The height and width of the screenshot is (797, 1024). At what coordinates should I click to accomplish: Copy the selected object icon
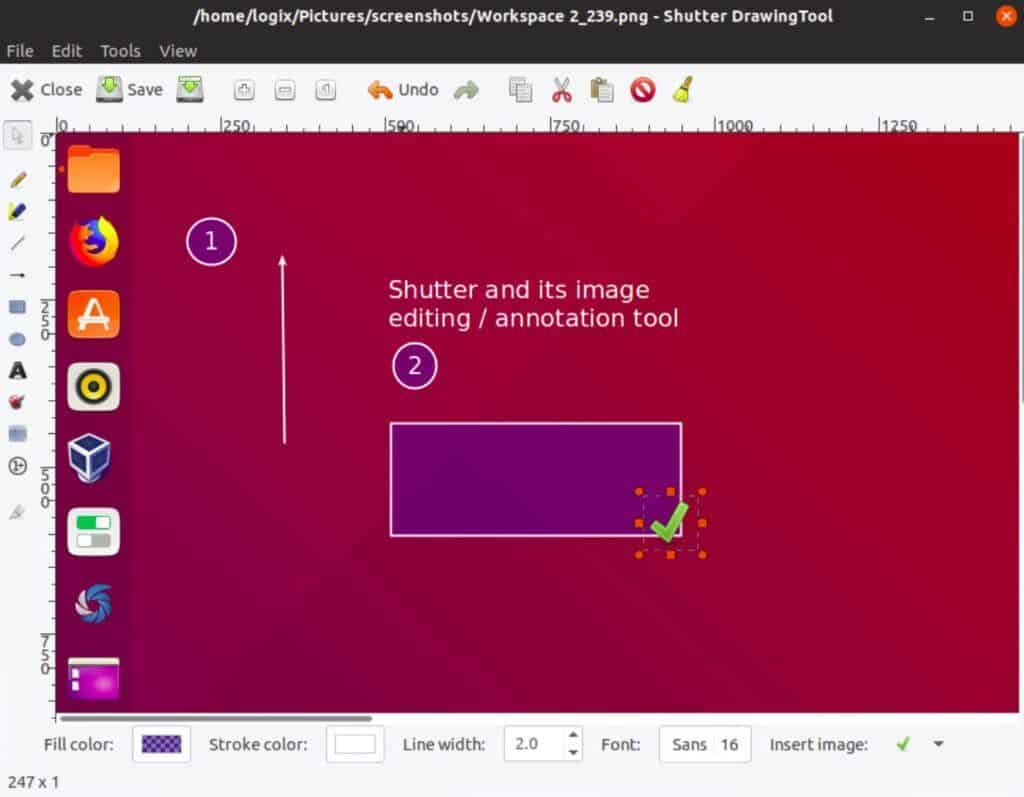(x=520, y=90)
